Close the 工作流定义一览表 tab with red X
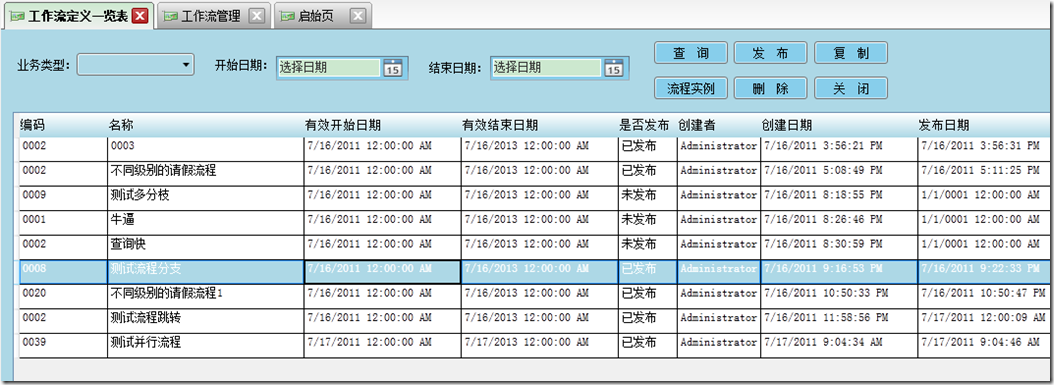The width and height of the screenshot is (1054, 385). (140, 17)
